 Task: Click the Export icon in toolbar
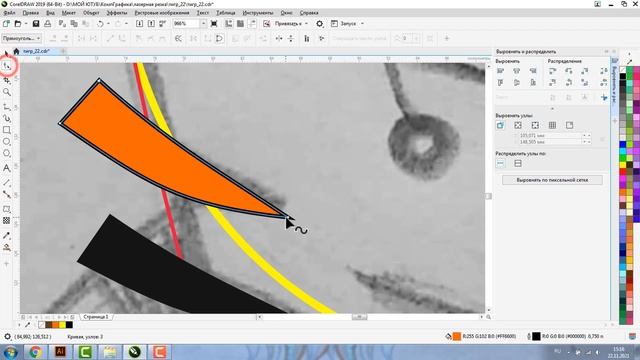coord(151,24)
